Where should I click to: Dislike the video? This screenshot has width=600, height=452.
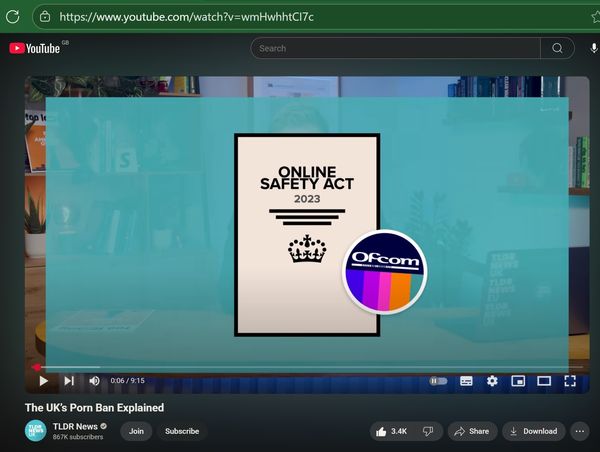pyautogui.click(x=428, y=431)
